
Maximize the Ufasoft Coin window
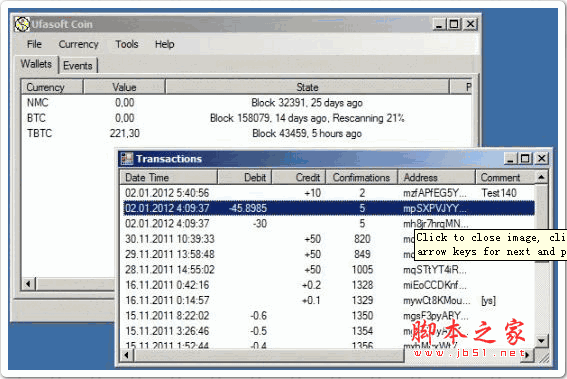(454, 24)
